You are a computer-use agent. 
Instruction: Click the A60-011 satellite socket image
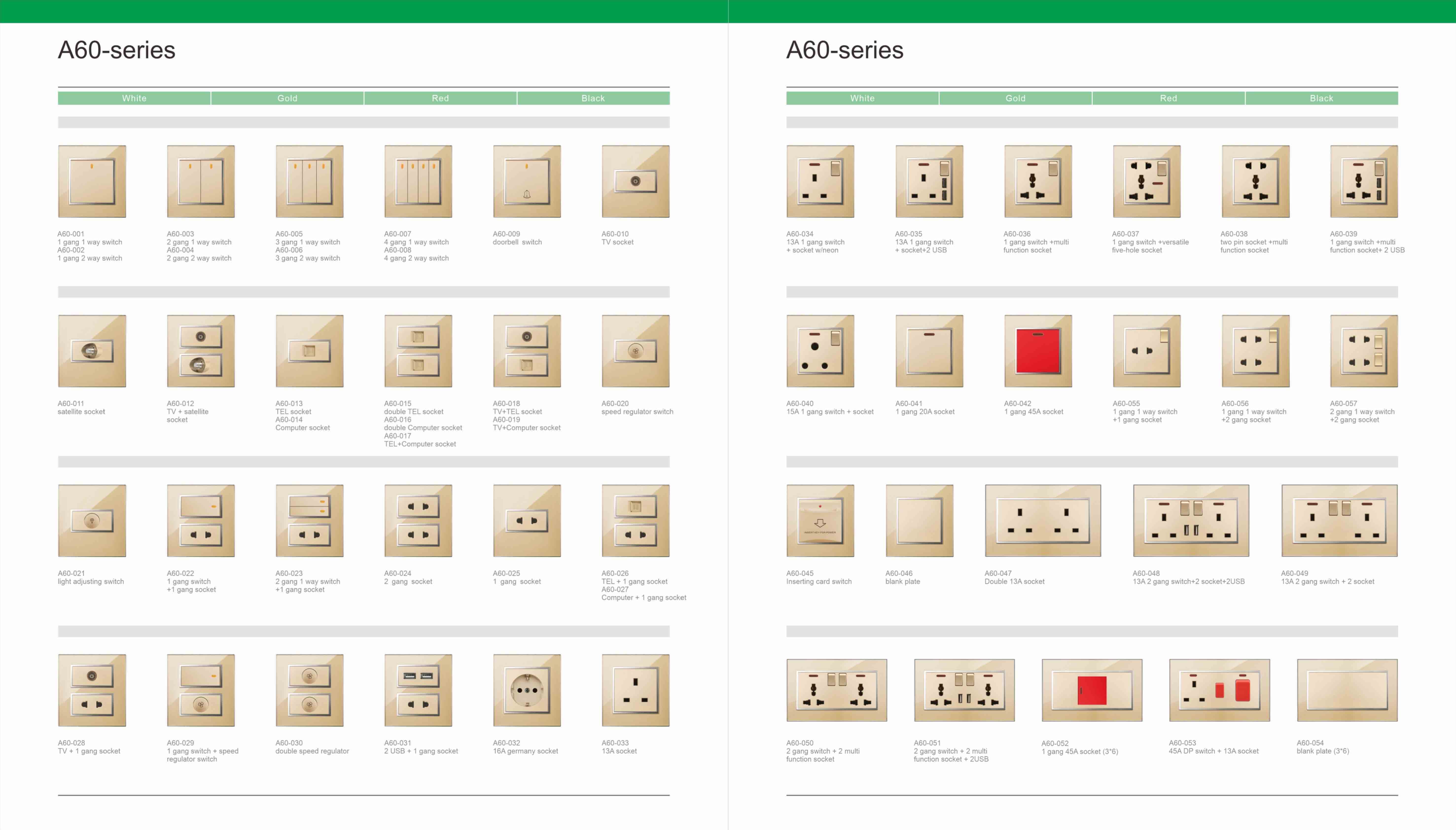[x=92, y=351]
